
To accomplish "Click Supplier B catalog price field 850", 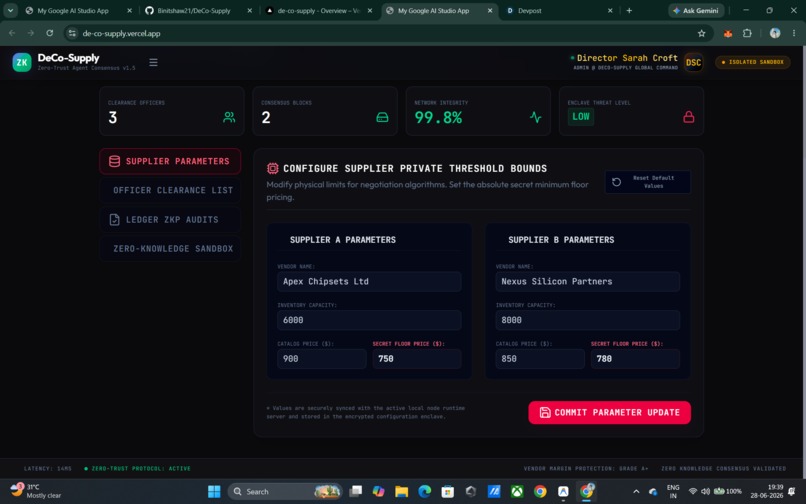I will 540,359.
